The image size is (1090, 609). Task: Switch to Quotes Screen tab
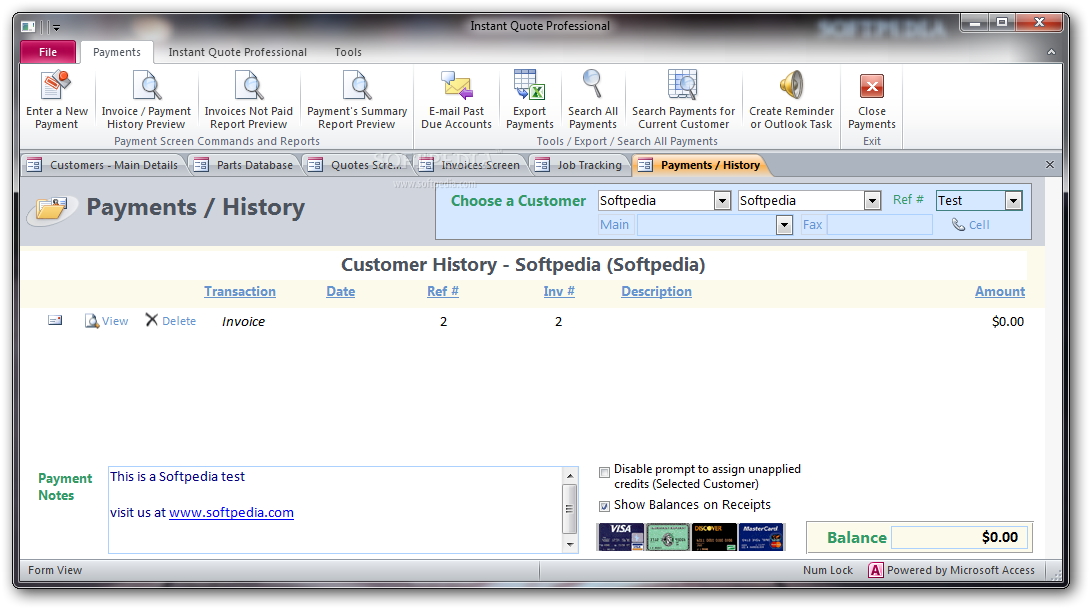point(356,165)
